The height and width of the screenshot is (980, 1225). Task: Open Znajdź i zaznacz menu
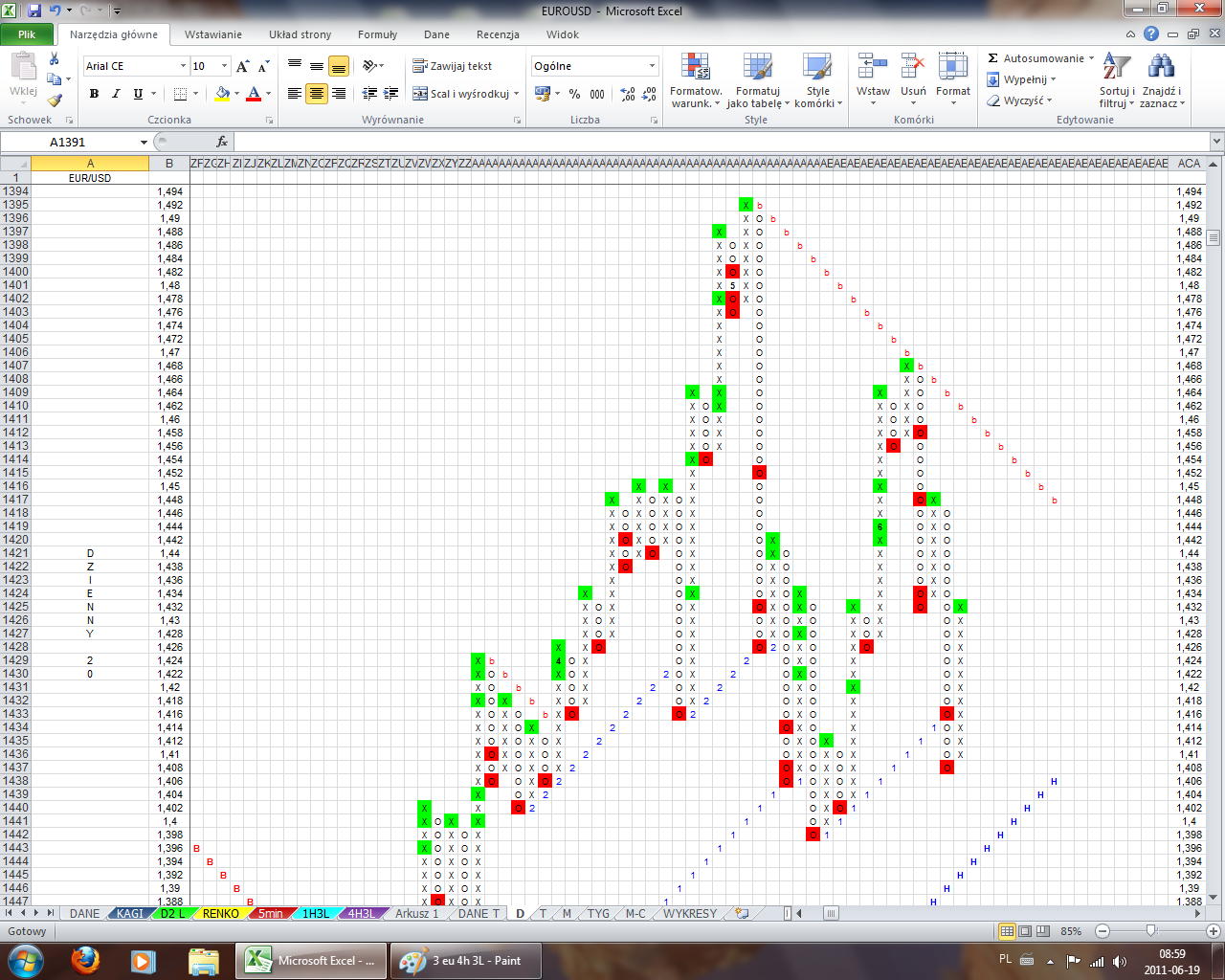tap(1162, 80)
